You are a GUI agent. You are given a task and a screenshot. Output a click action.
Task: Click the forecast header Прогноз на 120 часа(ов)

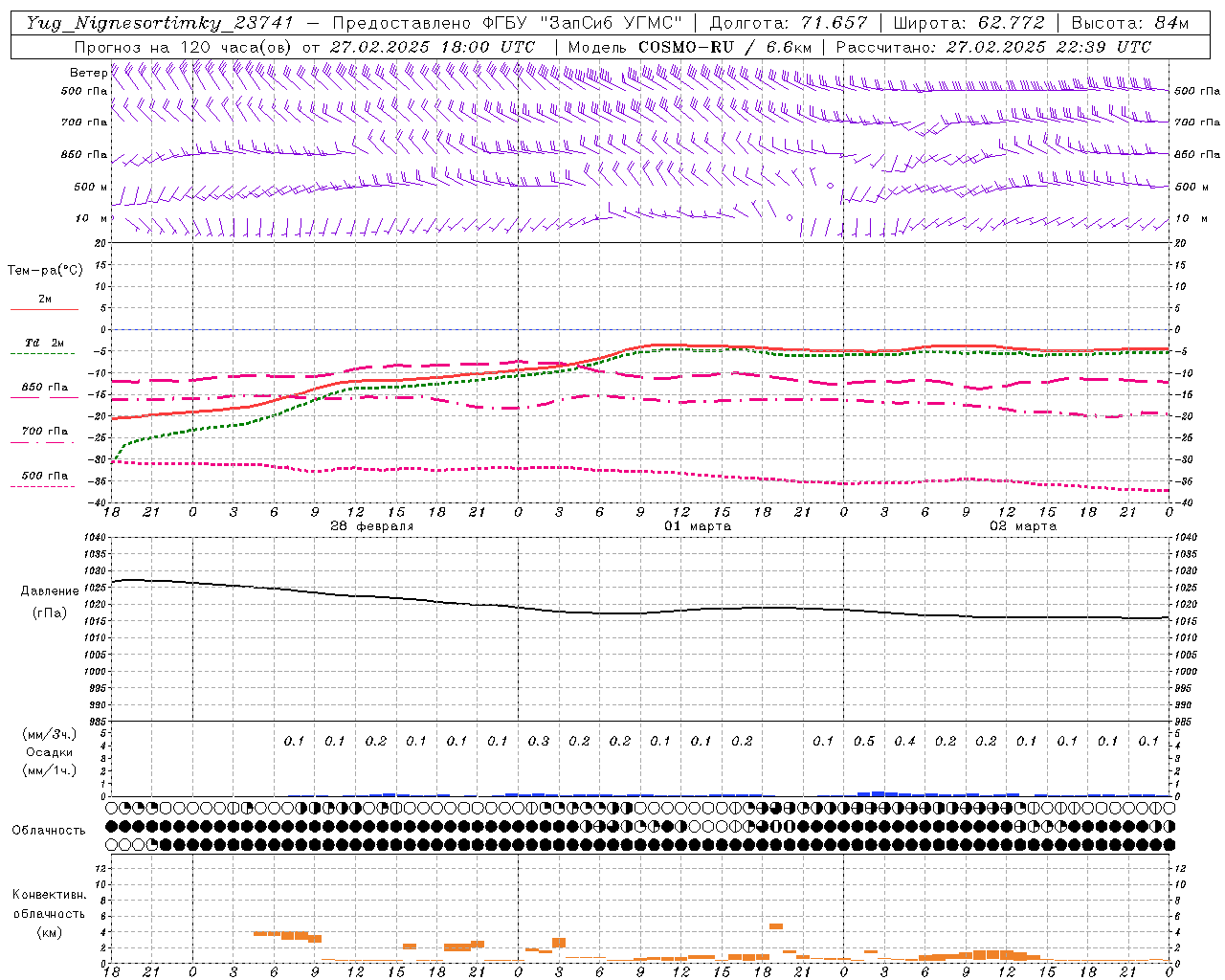coord(185,47)
